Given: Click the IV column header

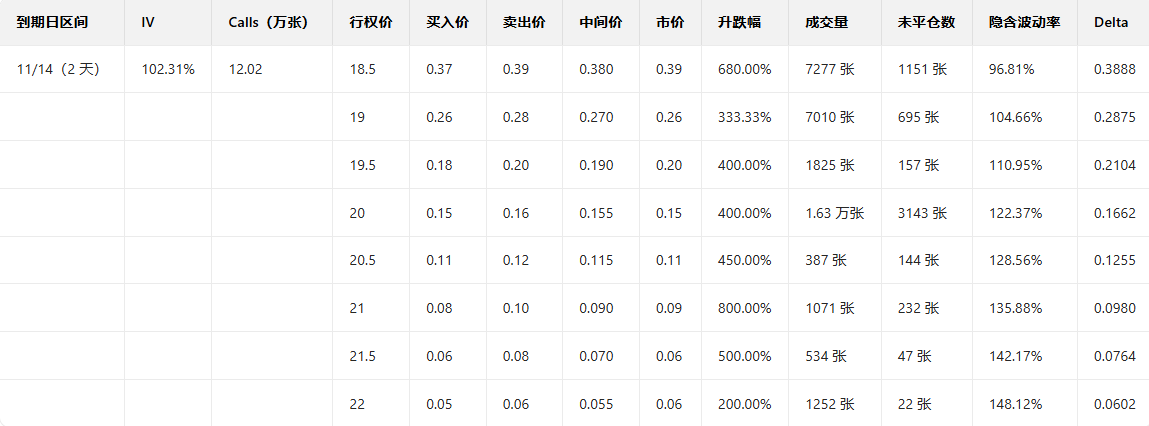Looking at the screenshot, I should pos(148,22).
